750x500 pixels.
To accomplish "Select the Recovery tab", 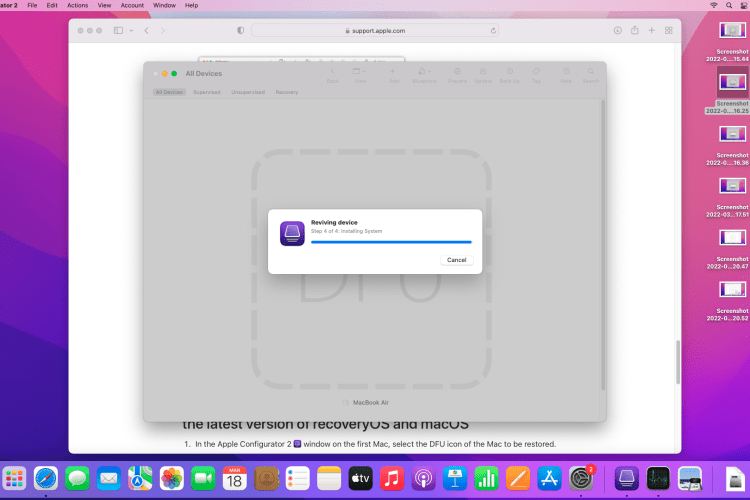I will [287, 92].
